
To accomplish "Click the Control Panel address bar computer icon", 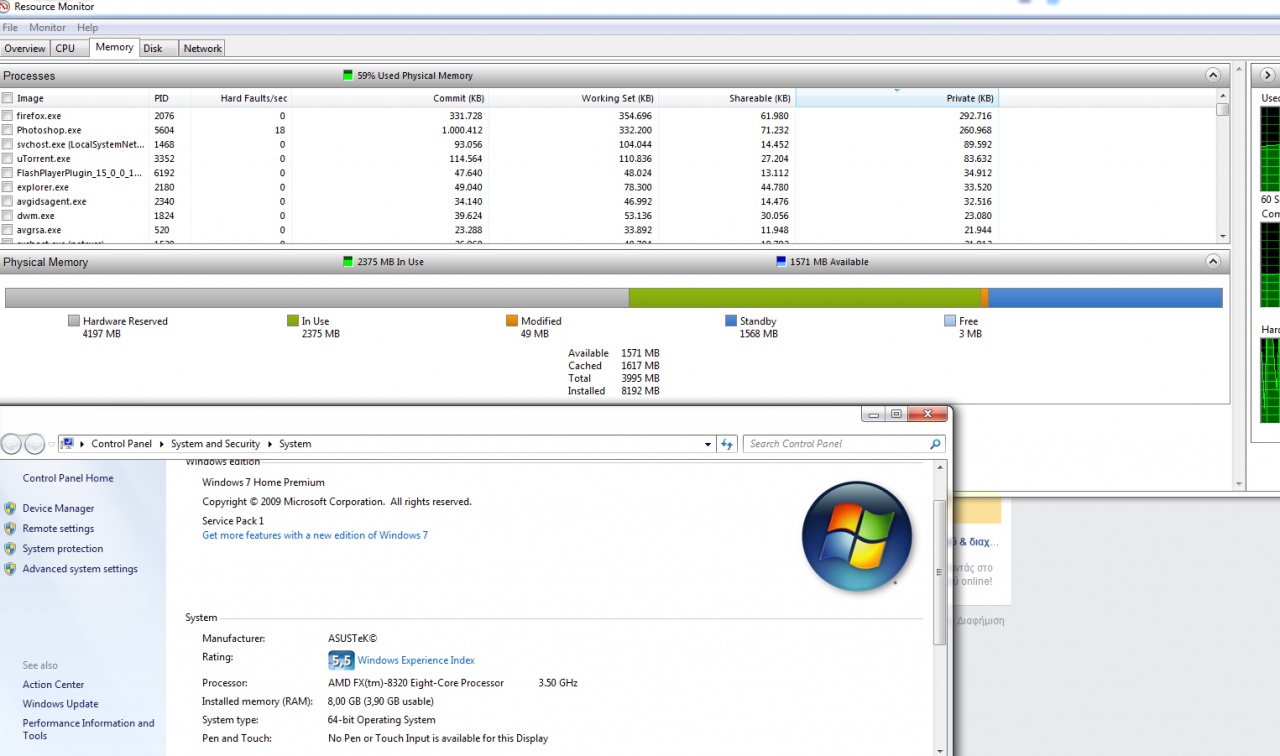I will tap(68, 444).
